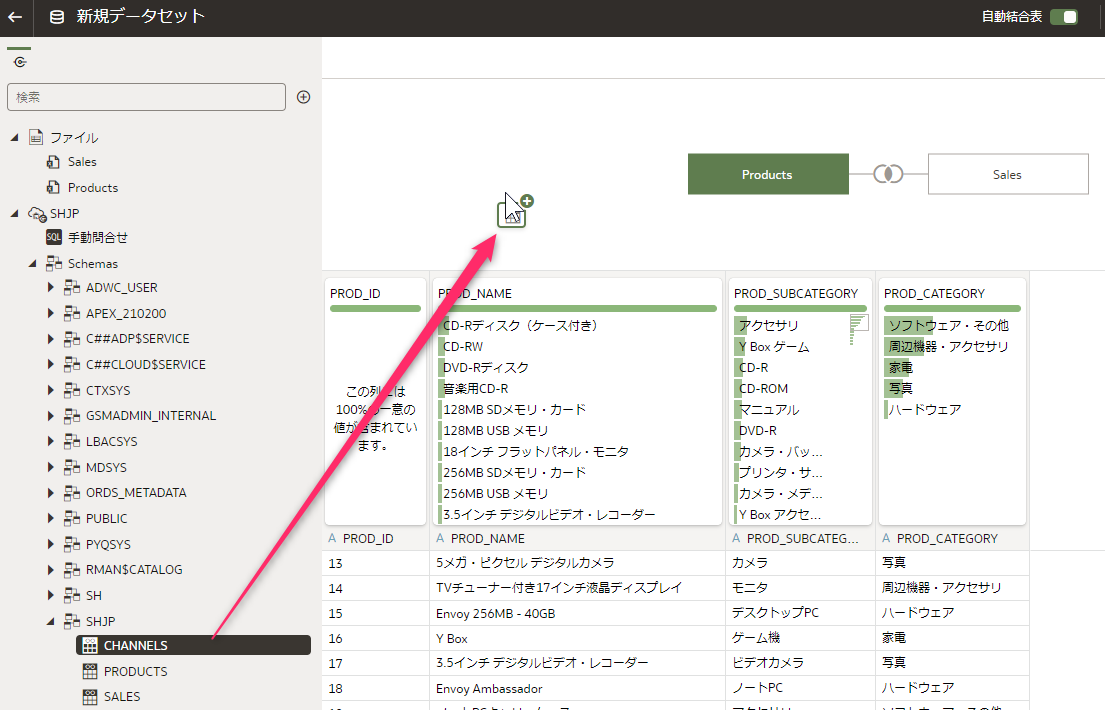Click the PROD_SUBCATEGORY column profile header
This screenshot has width=1105, height=710.
tap(796, 293)
